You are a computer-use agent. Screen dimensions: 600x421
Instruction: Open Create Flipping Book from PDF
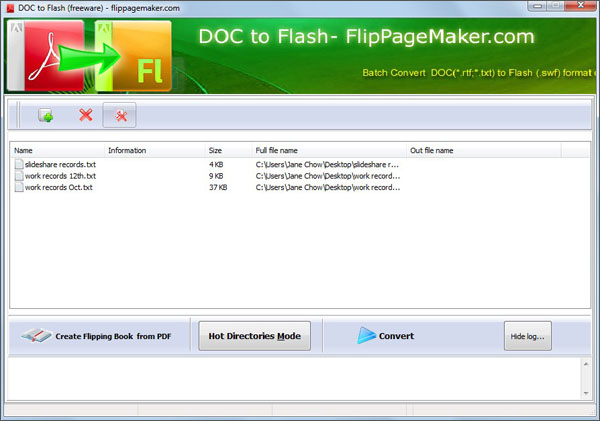click(96, 336)
